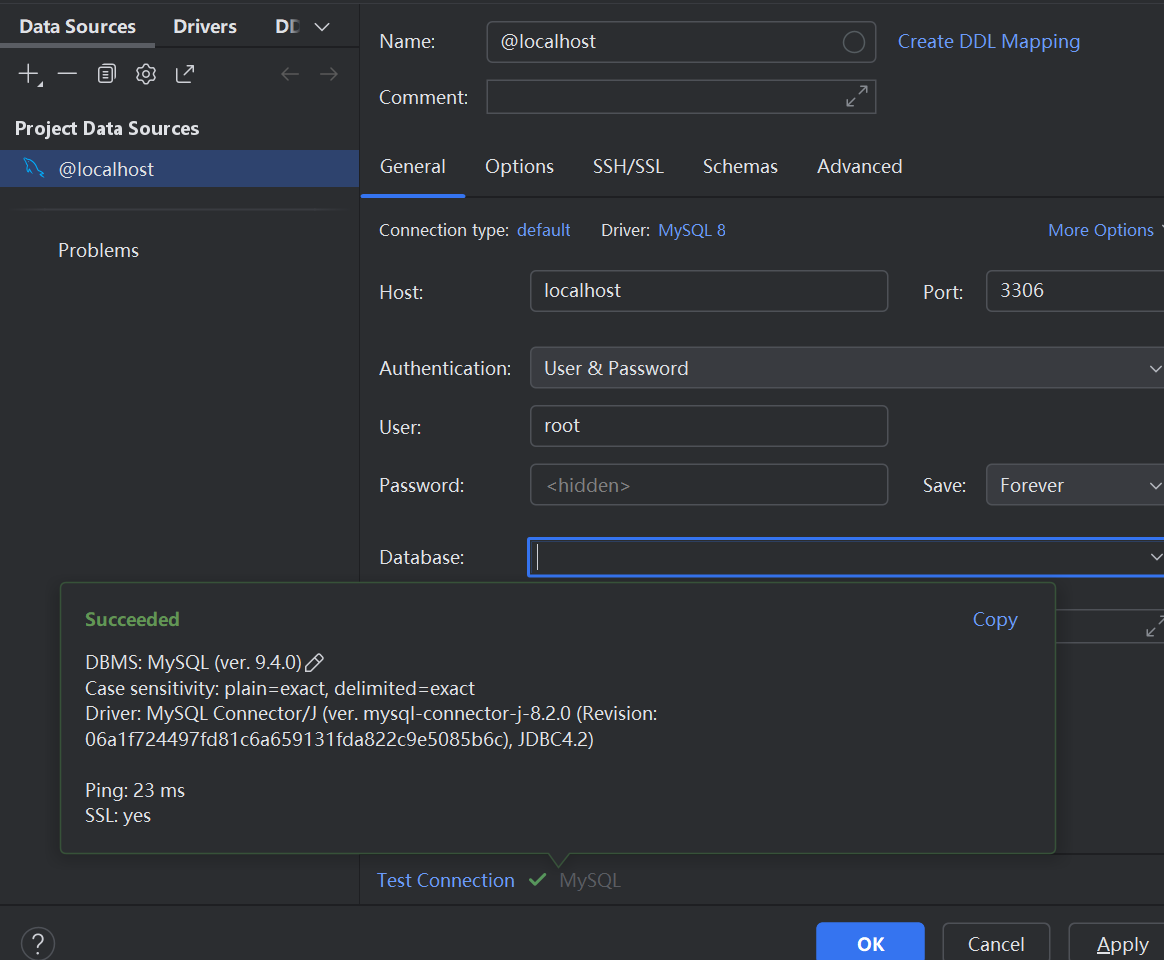Click the Password input field

(708, 485)
